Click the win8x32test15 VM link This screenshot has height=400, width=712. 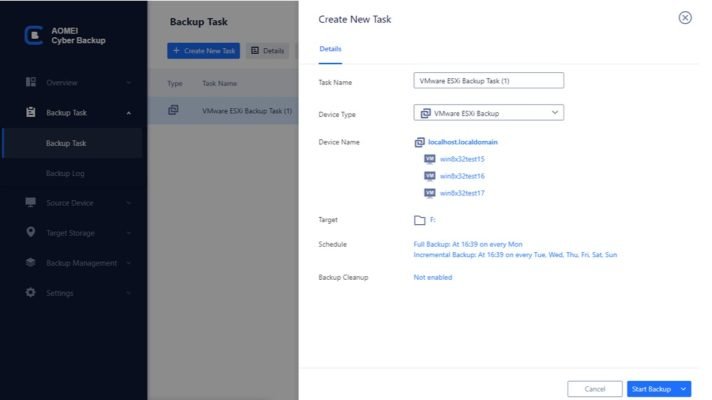[462, 159]
